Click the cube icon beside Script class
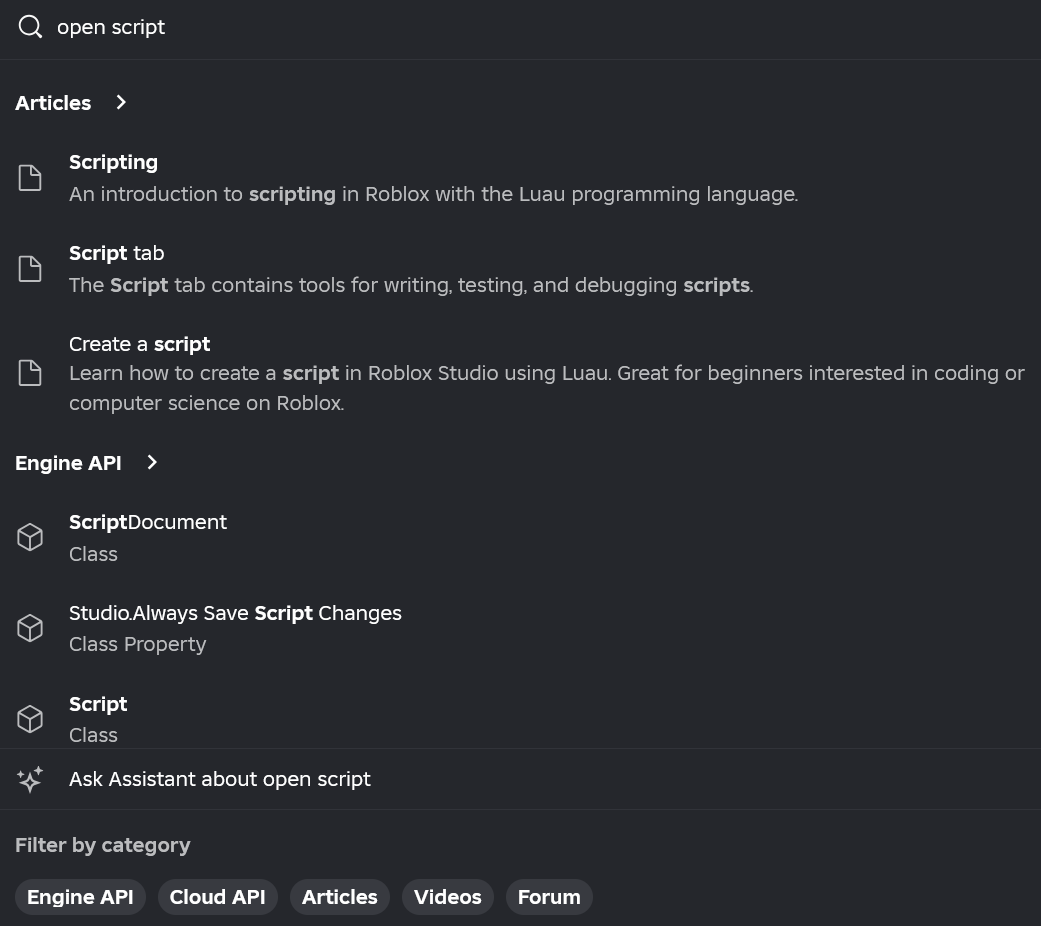The height and width of the screenshot is (926, 1041). point(30,719)
